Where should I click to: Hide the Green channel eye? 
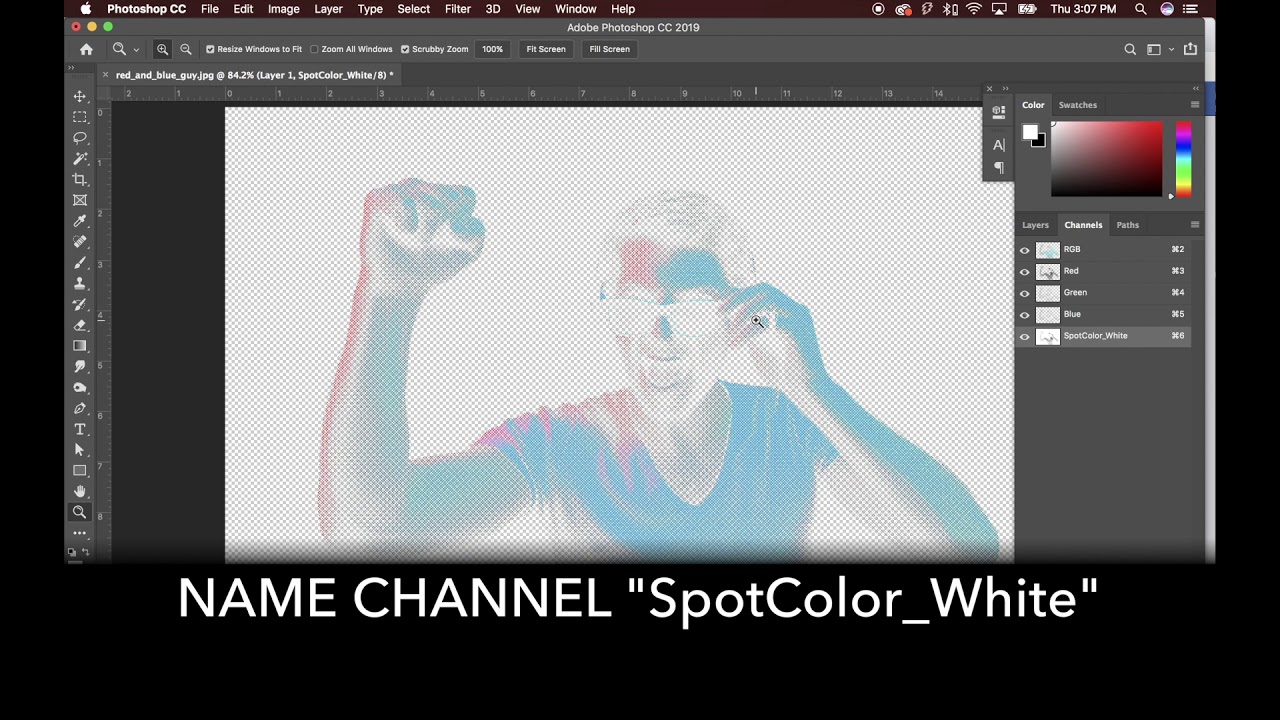coord(1024,293)
